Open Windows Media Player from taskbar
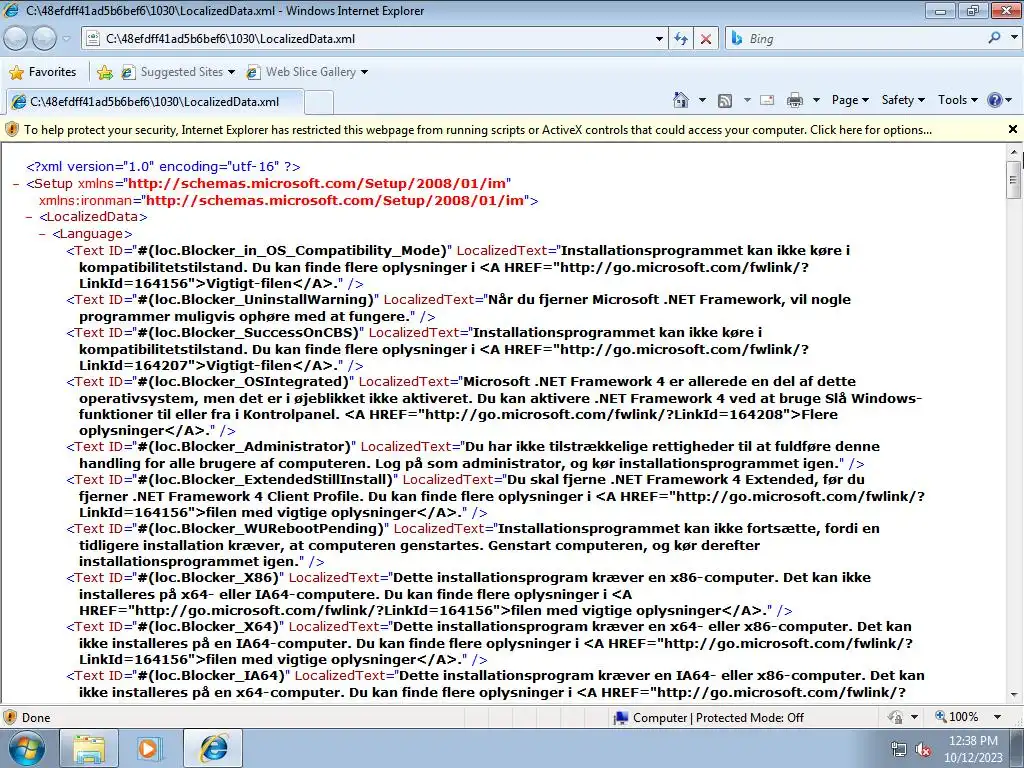1024x768 pixels. (149, 748)
